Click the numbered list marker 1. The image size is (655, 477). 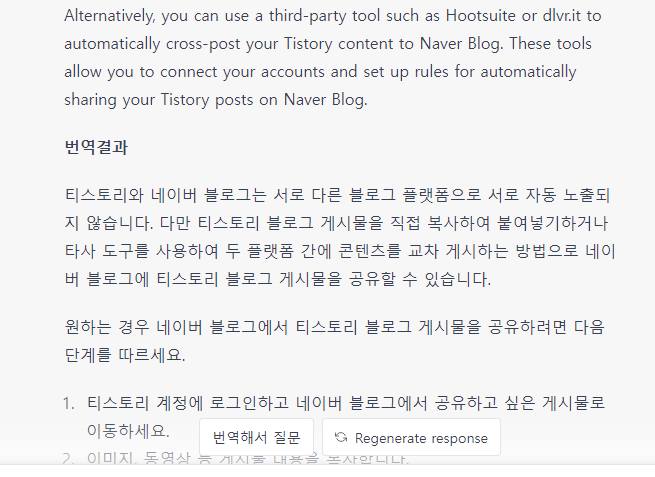click(x=69, y=403)
